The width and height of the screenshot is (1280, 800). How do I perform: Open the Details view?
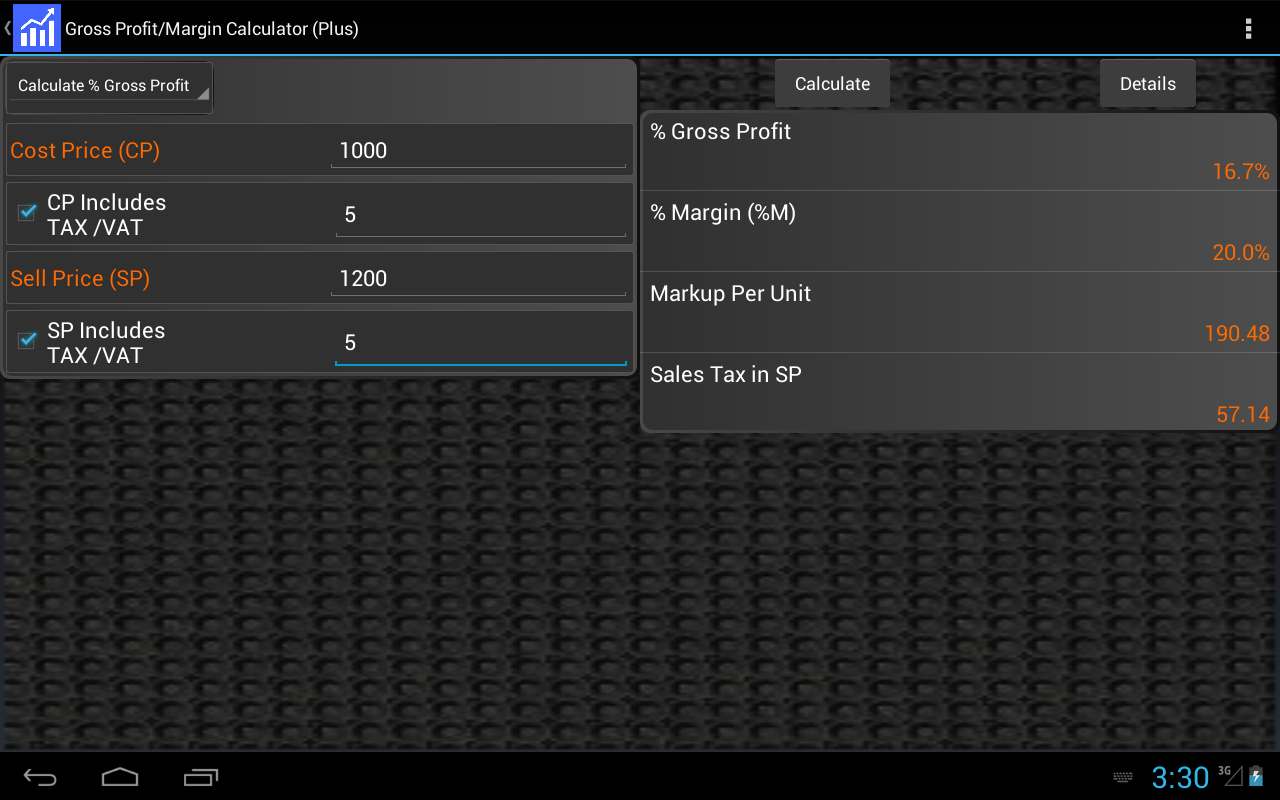[x=1147, y=83]
